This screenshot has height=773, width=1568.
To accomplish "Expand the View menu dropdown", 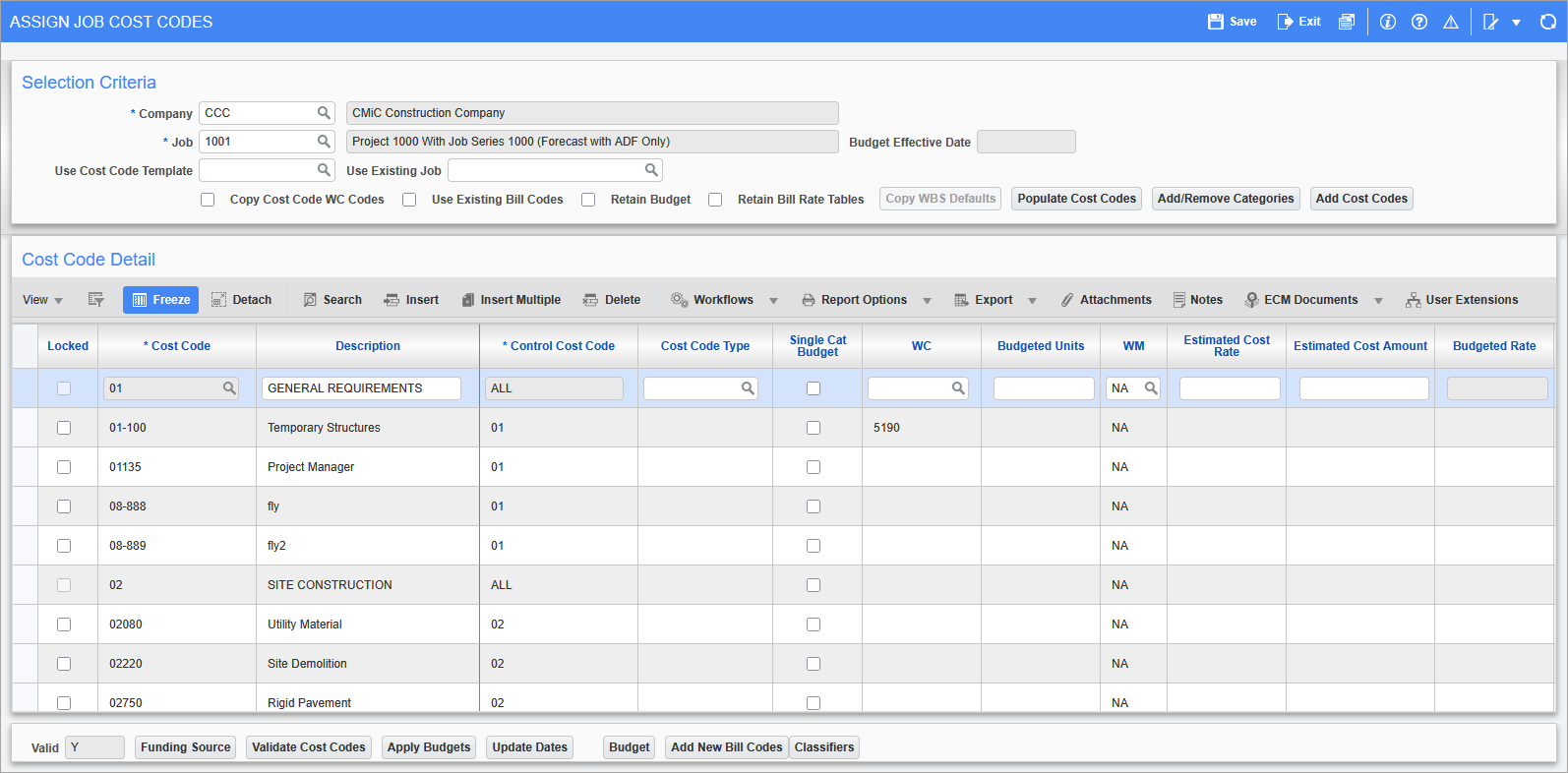I will click(x=43, y=300).
